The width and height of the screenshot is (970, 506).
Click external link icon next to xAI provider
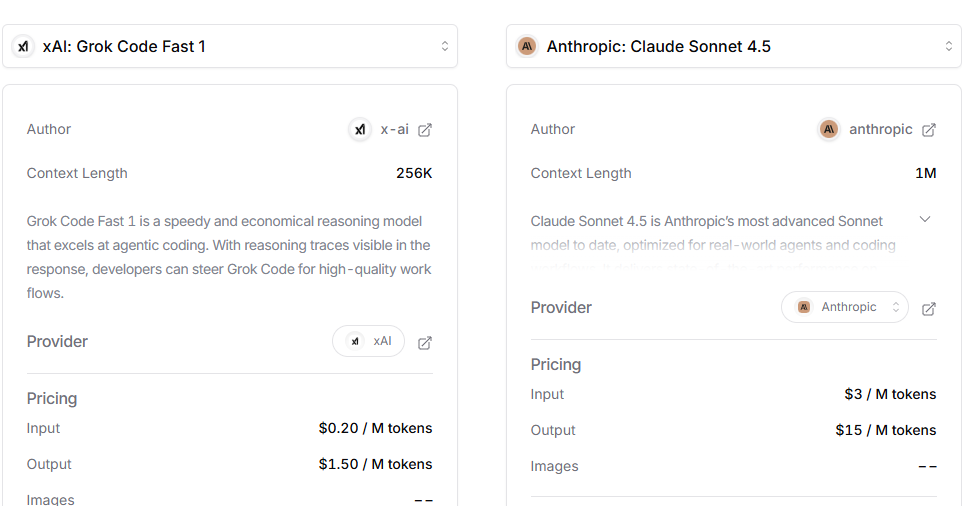coord(425,343)
